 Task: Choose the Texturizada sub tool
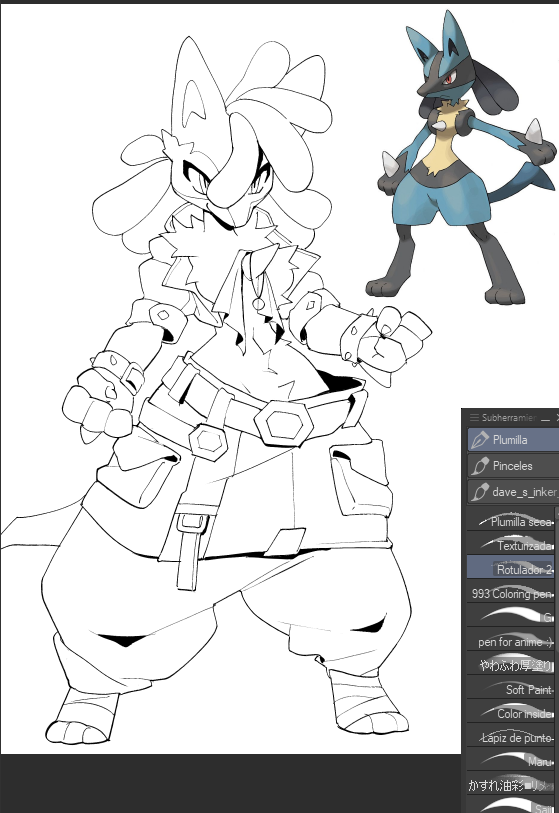pos(511,544)
